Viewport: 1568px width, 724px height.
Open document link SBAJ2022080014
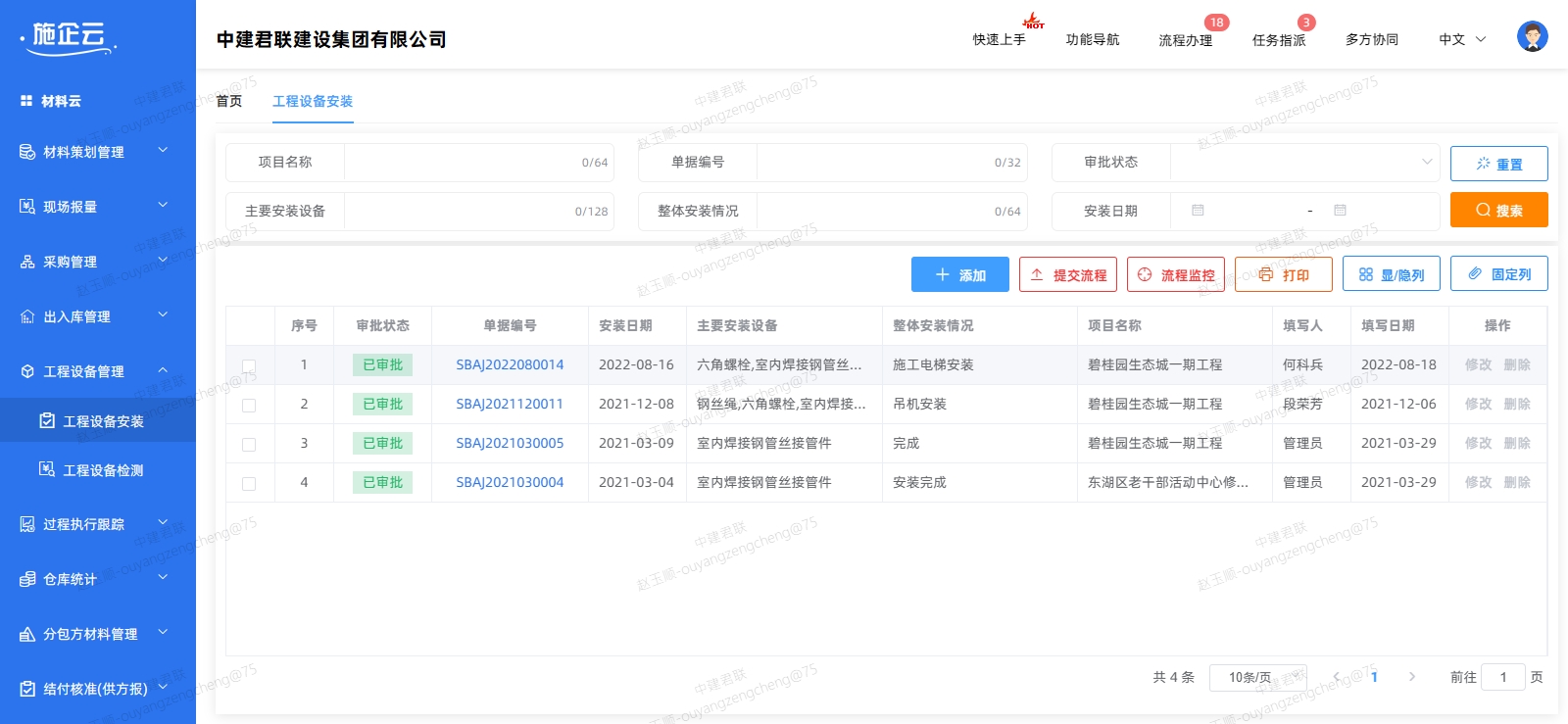tap(510, 364)
